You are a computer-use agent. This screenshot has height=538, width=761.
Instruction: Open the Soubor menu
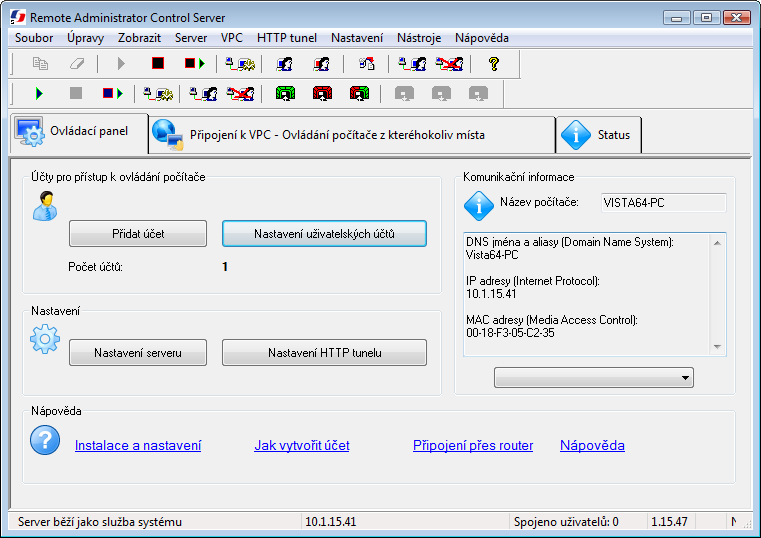click(x=34, y=38)
